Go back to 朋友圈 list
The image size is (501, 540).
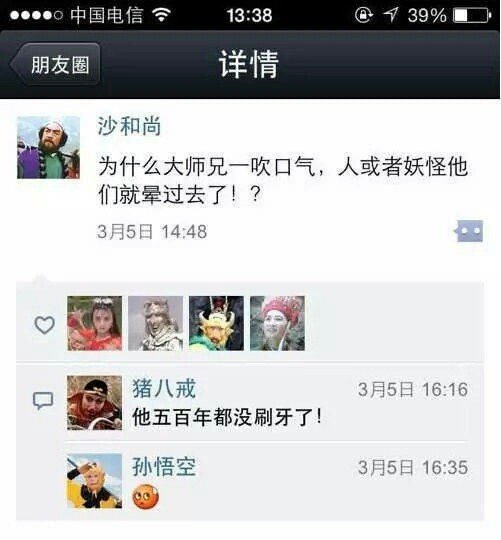point(55,64)
